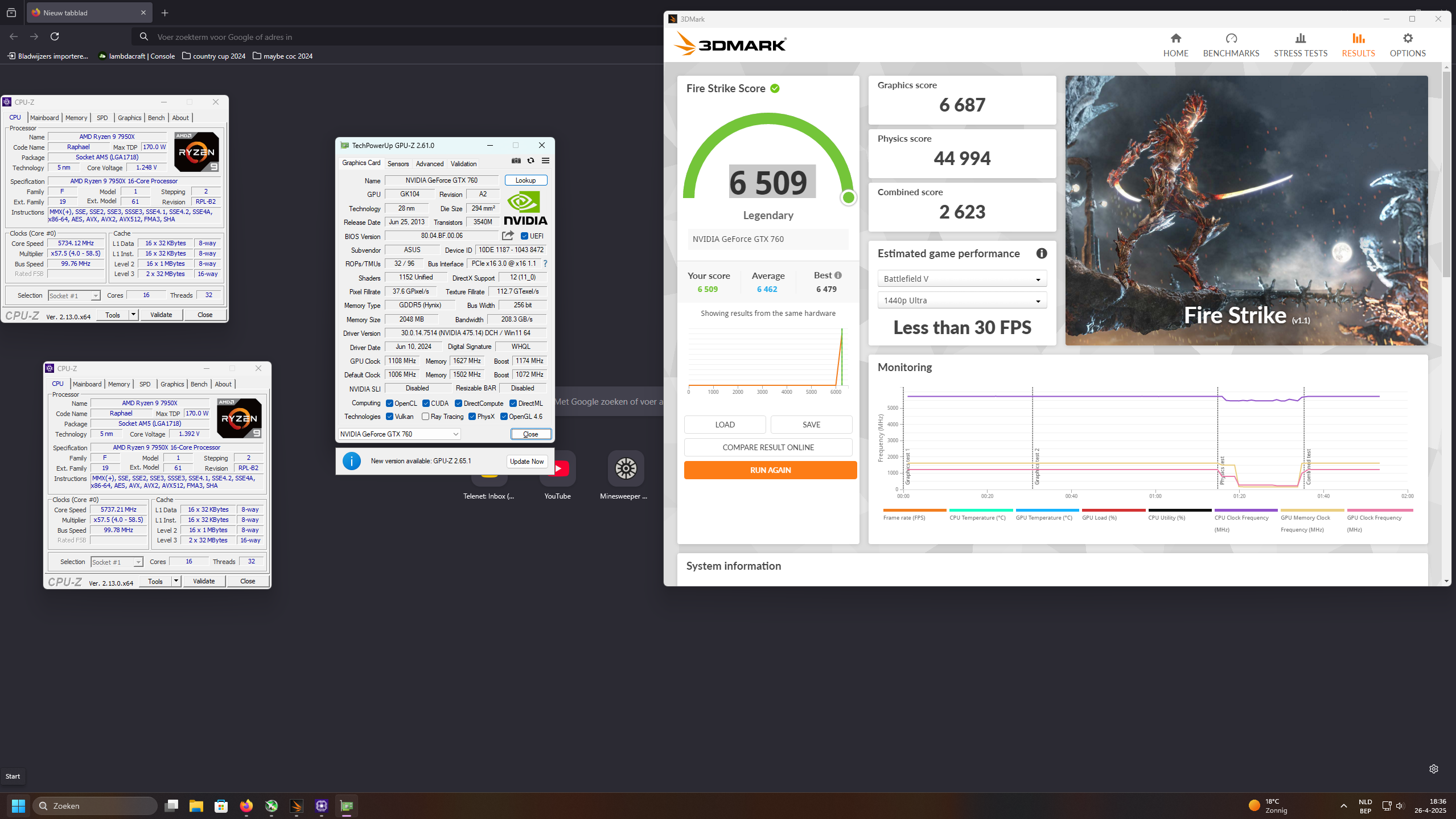This screenshot has height=819, width=1456.
Task: Toggle DirectML checkbox in GPU-Z
Action: tap(513, 404)
